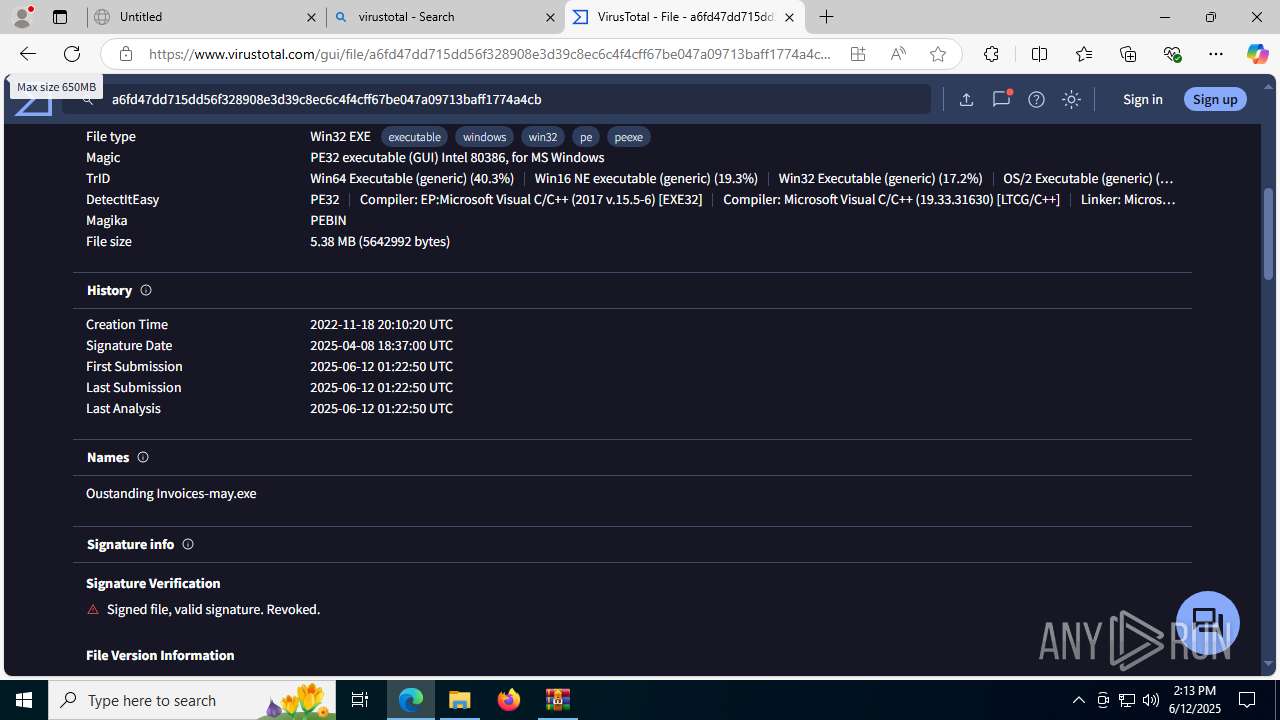Open the Copilot sidebar icon
This screenshot has height=720, width=1280.
point(1257,54)
